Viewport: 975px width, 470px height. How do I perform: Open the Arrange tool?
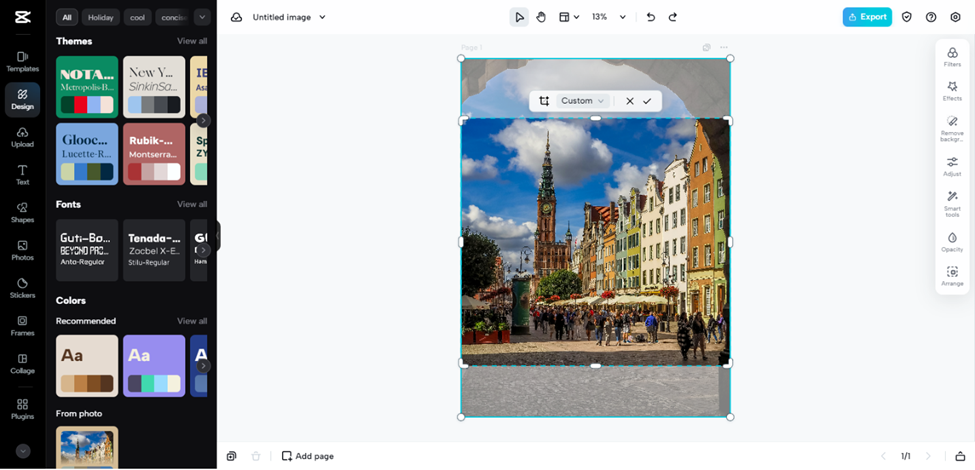tap(952, 277)
